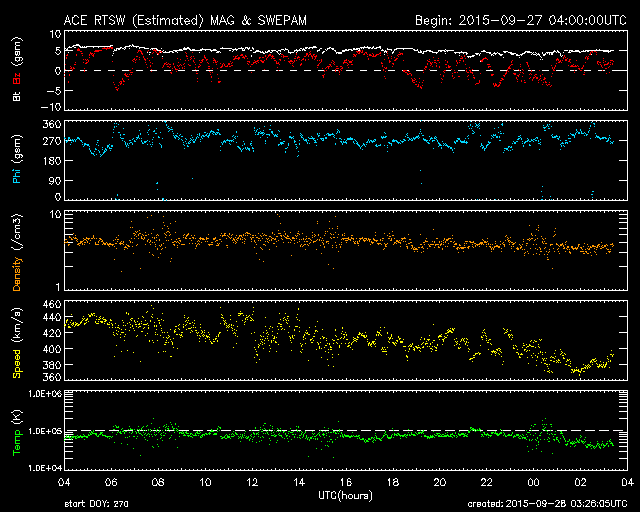This screenshot has width=640, height=512.
Task: Click the UTC(hours) x-axis title
Action: [343, 493]
